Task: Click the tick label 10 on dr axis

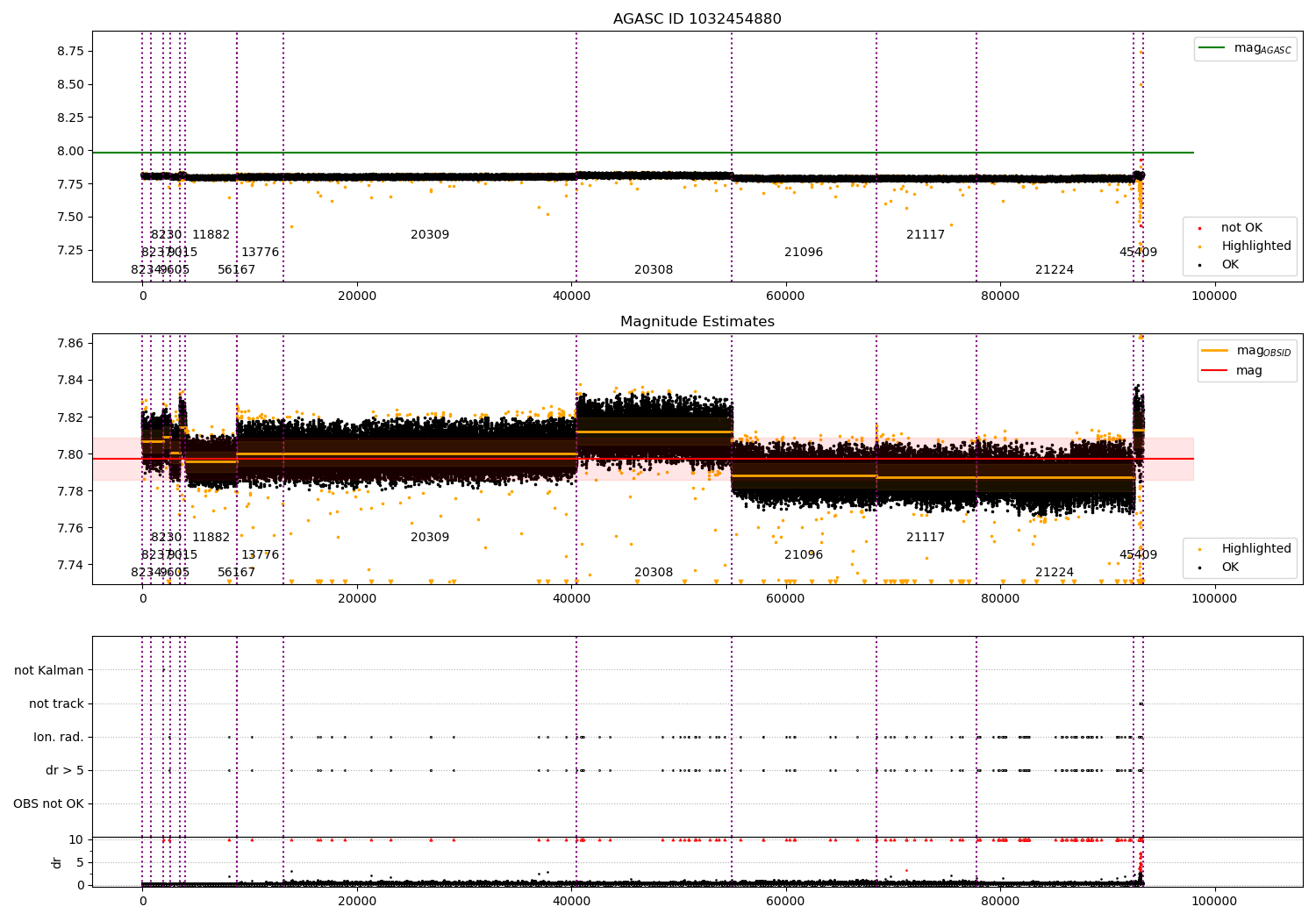Action: click(76, 839)
